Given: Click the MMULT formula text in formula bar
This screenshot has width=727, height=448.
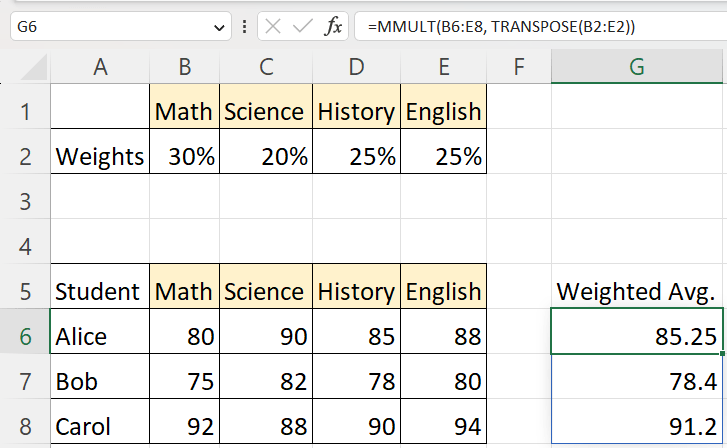Looking at the screenshot, I should tap(500, 27).
